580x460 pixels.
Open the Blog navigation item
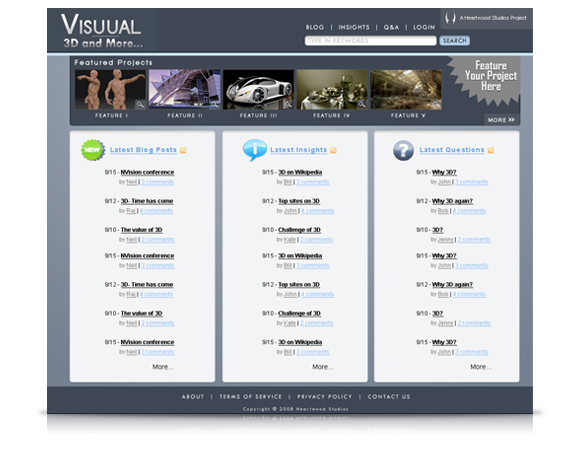(315, 27)
